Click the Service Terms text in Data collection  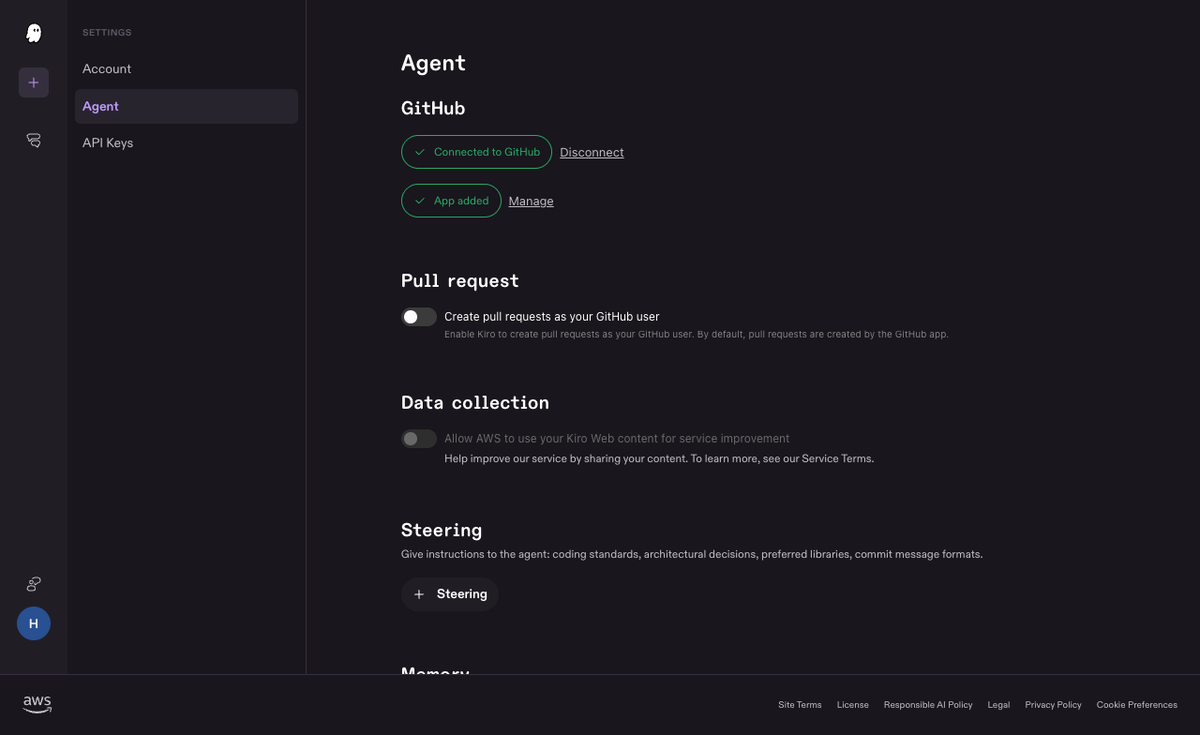click(837, 459)
